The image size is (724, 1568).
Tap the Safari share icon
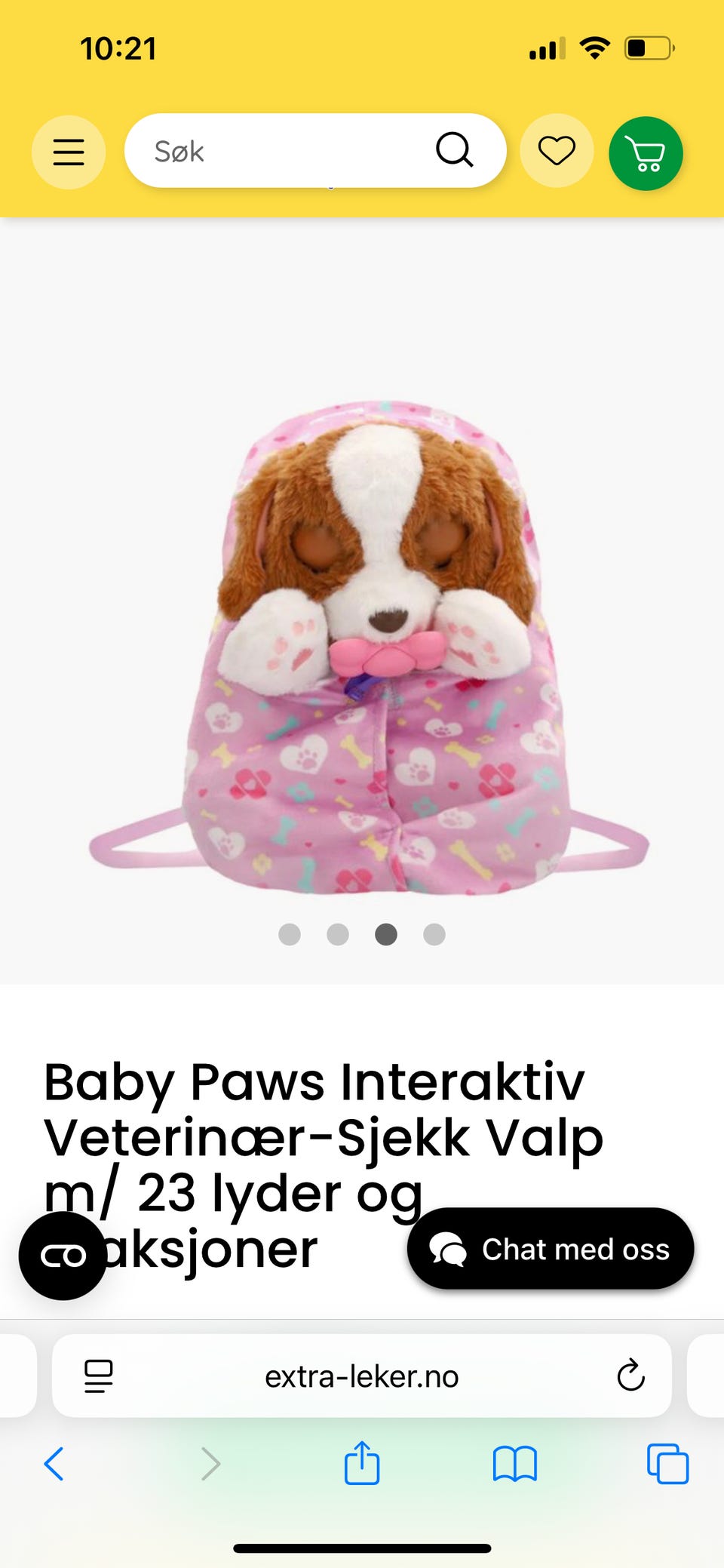click(362, 1463)
